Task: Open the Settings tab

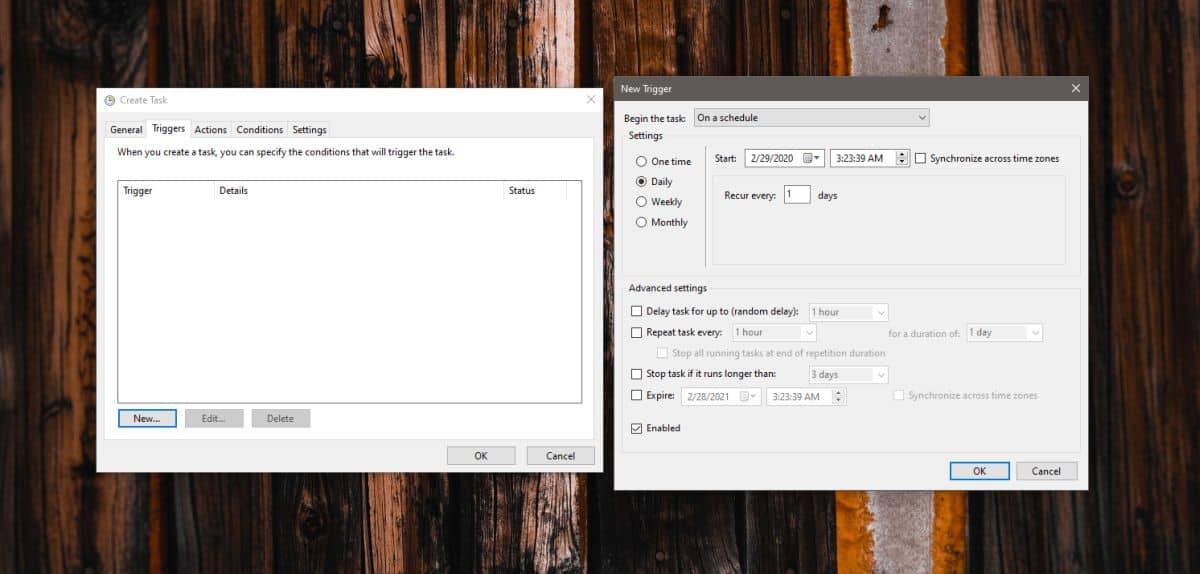Action: tap(309, 130)
